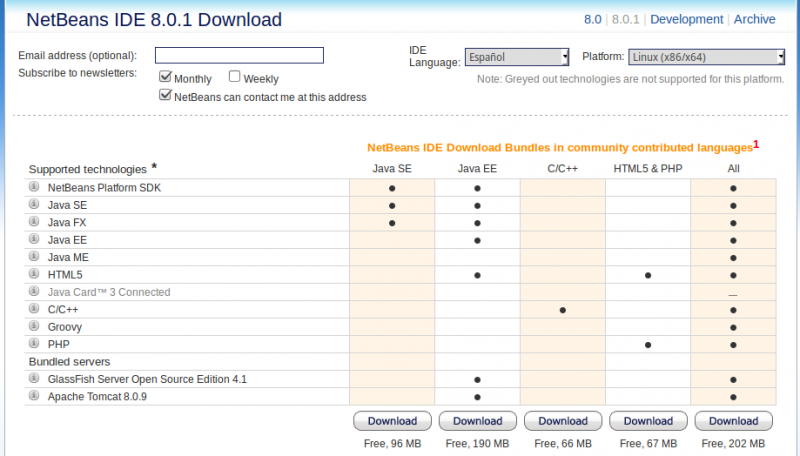This screenshot has width=800, height=456.
Task: Click the Email address input field
Action: click(239, 55)
